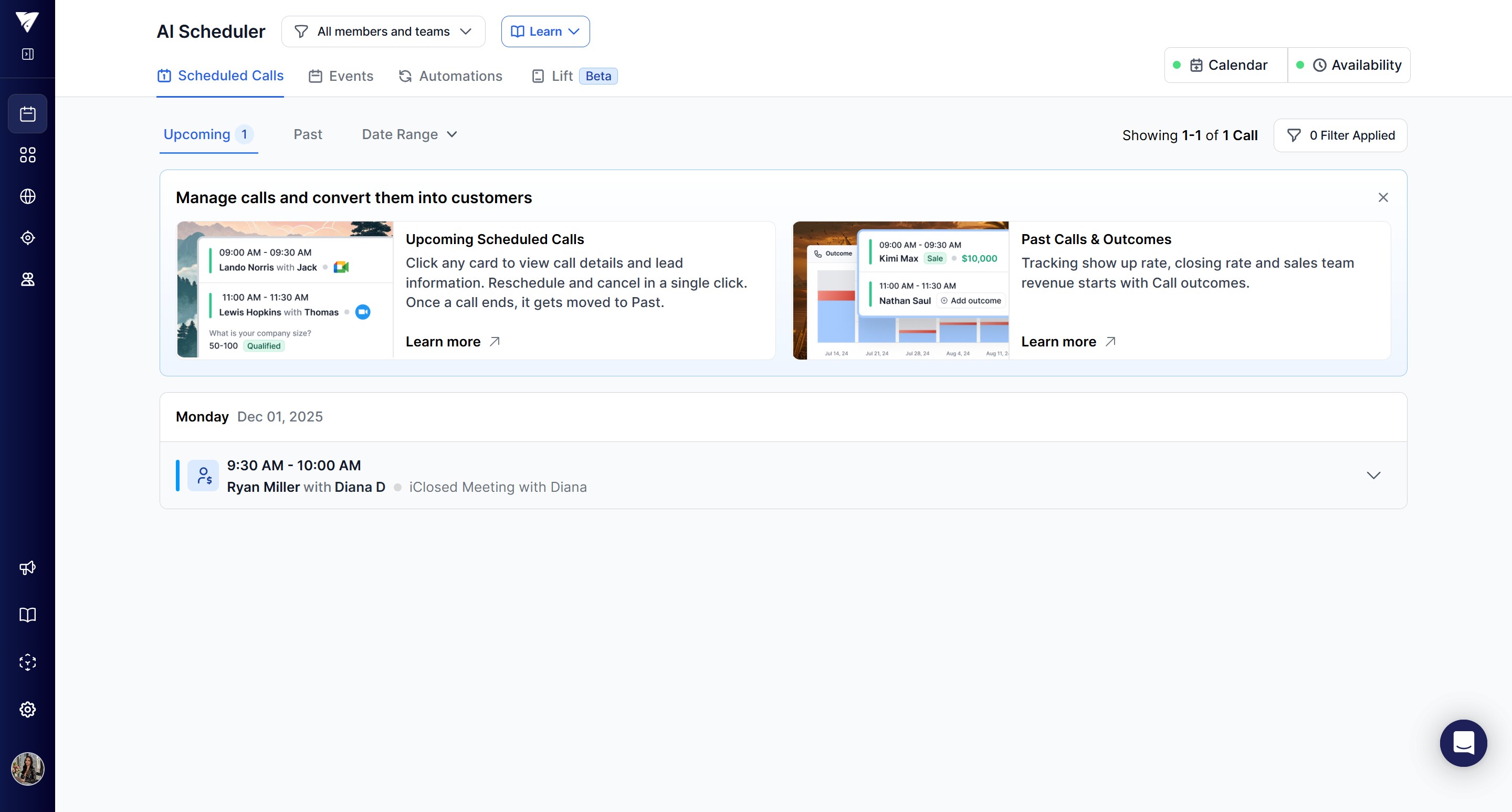The image size is (1512, 812).
Task: Open the chat support bubble
Action: pos(1463,743)
